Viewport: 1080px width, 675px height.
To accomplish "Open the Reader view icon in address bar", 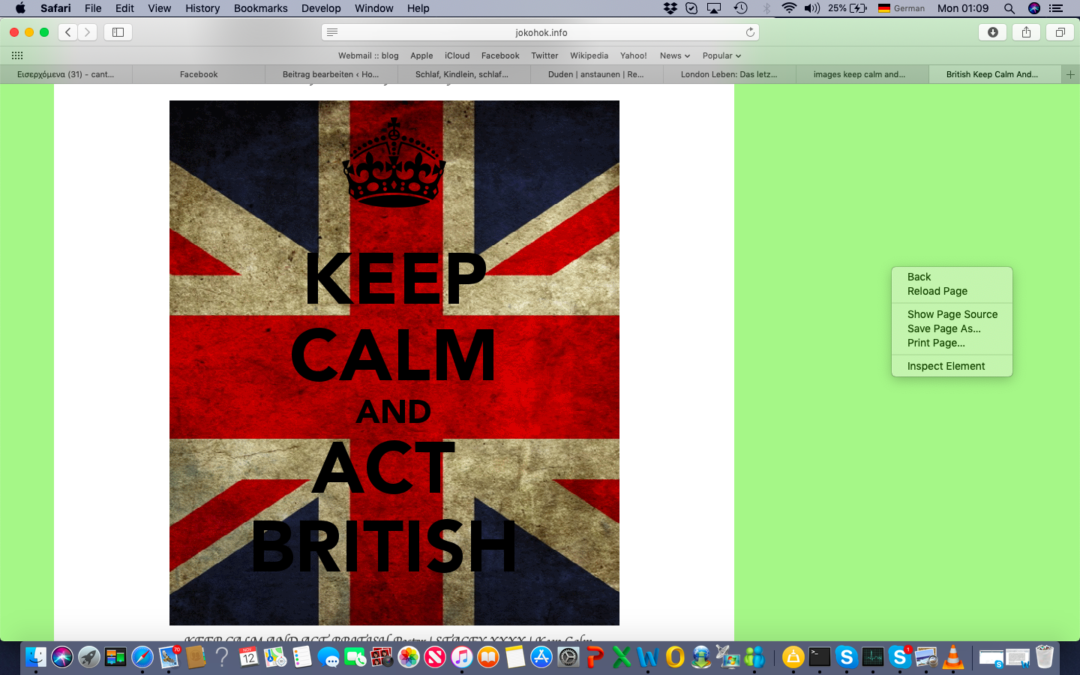I will [x=332, y=32].
